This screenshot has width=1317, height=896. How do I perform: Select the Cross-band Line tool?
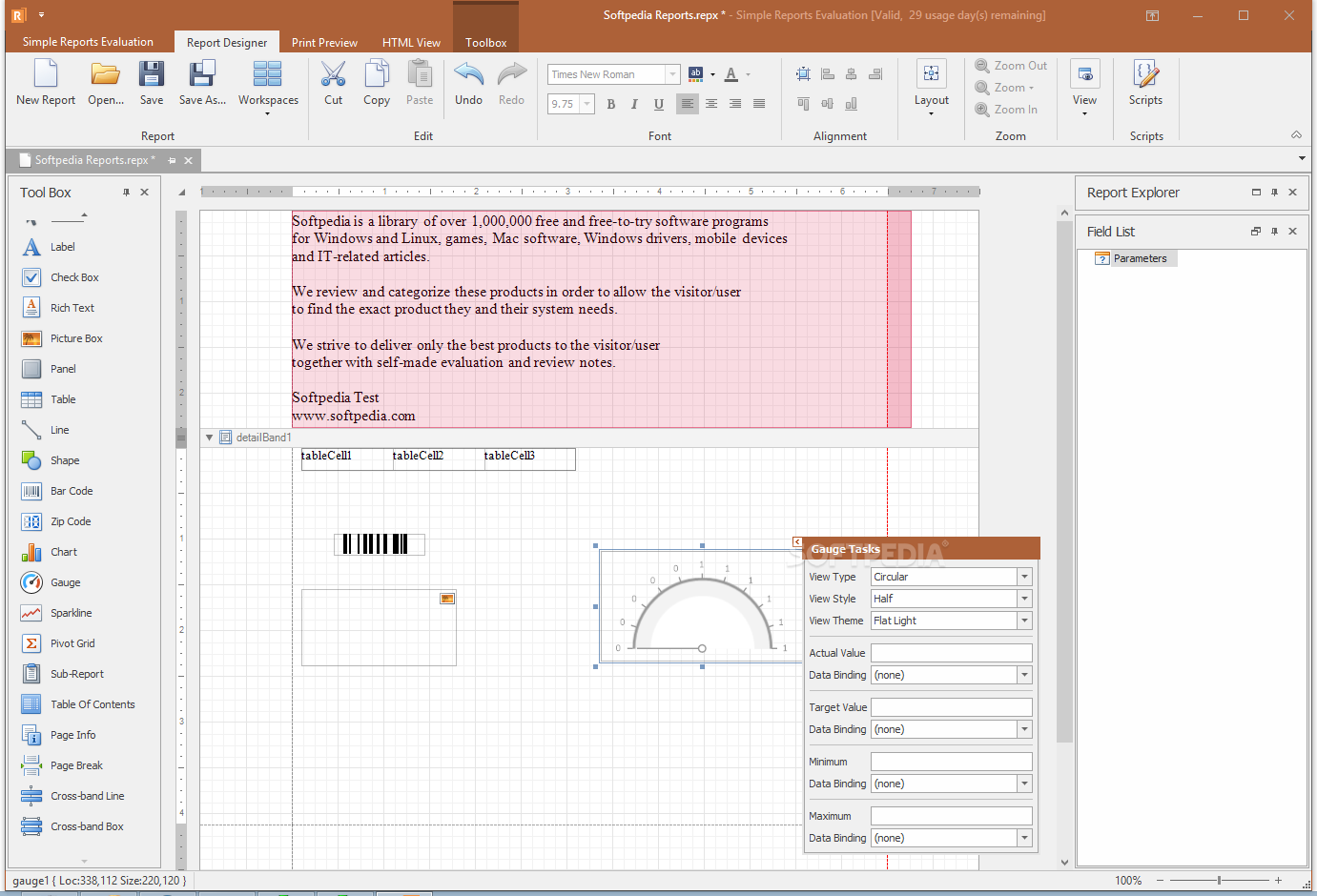(72, 796)
